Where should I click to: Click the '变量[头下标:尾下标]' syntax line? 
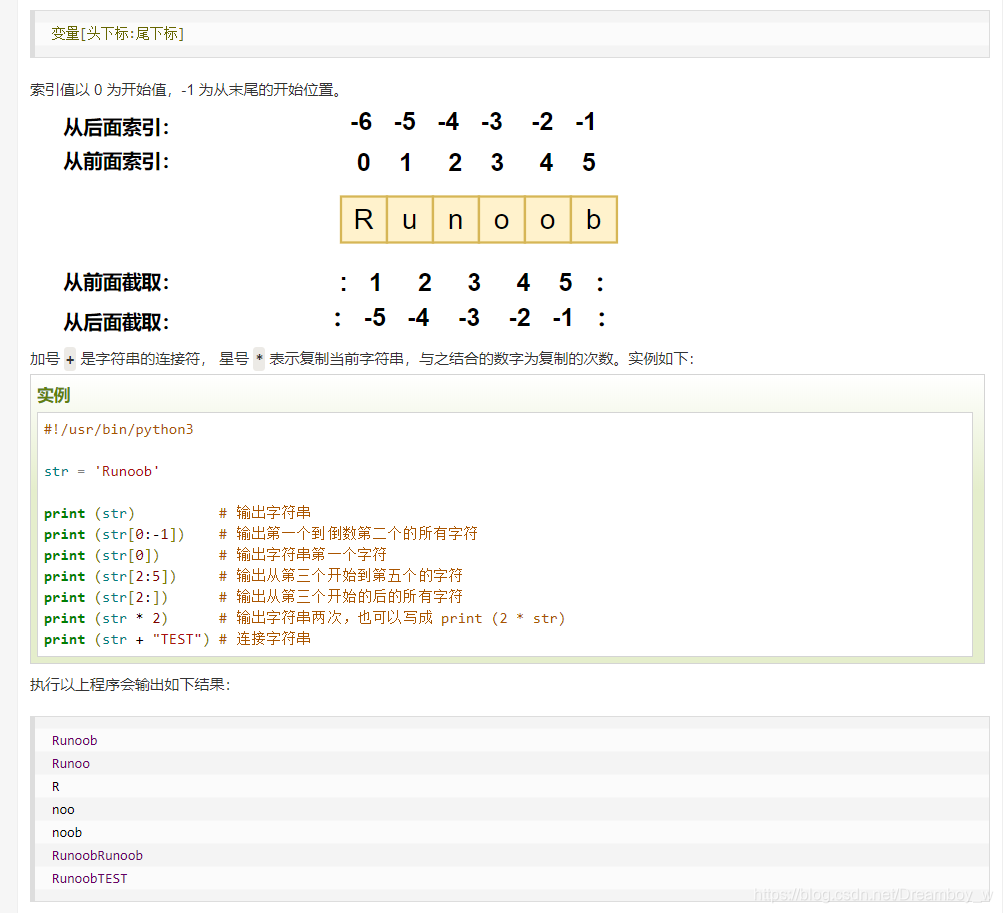tap(117, 33)
